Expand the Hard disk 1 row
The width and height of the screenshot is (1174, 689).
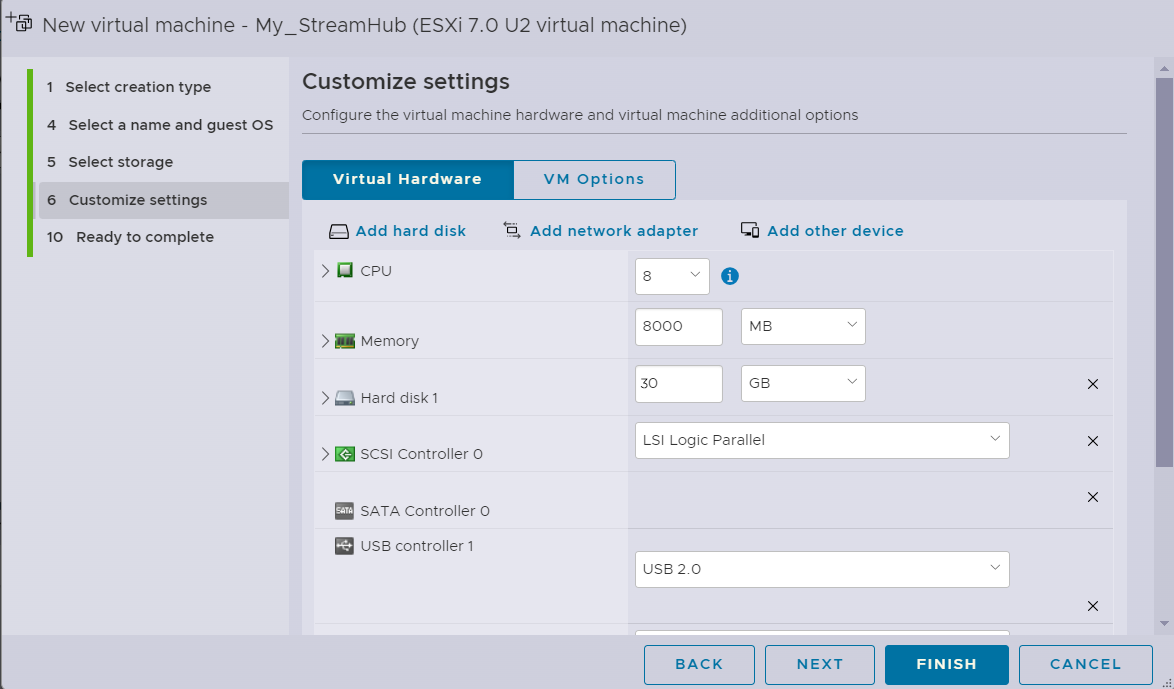[x=325, y=398]
